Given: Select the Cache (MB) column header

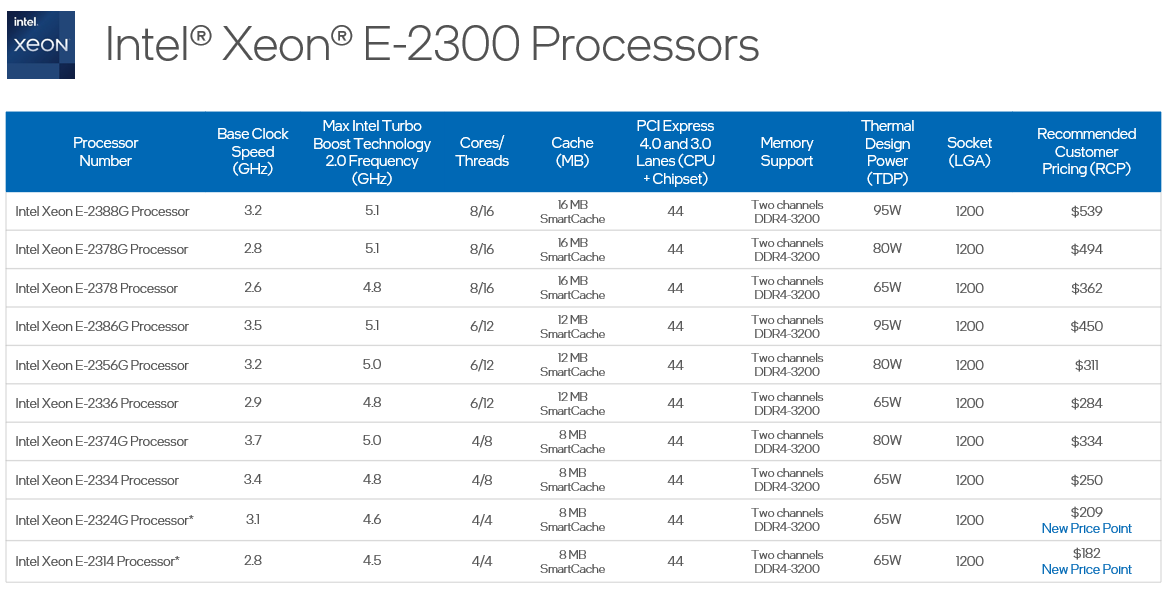Looking at the screenshot, I should [x=572, y=152].
